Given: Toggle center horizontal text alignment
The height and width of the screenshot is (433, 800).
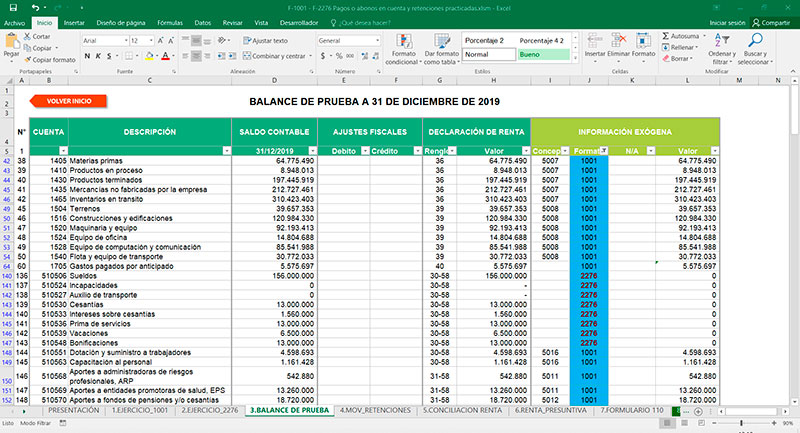Looking at the screenshot, I should 196,56.
